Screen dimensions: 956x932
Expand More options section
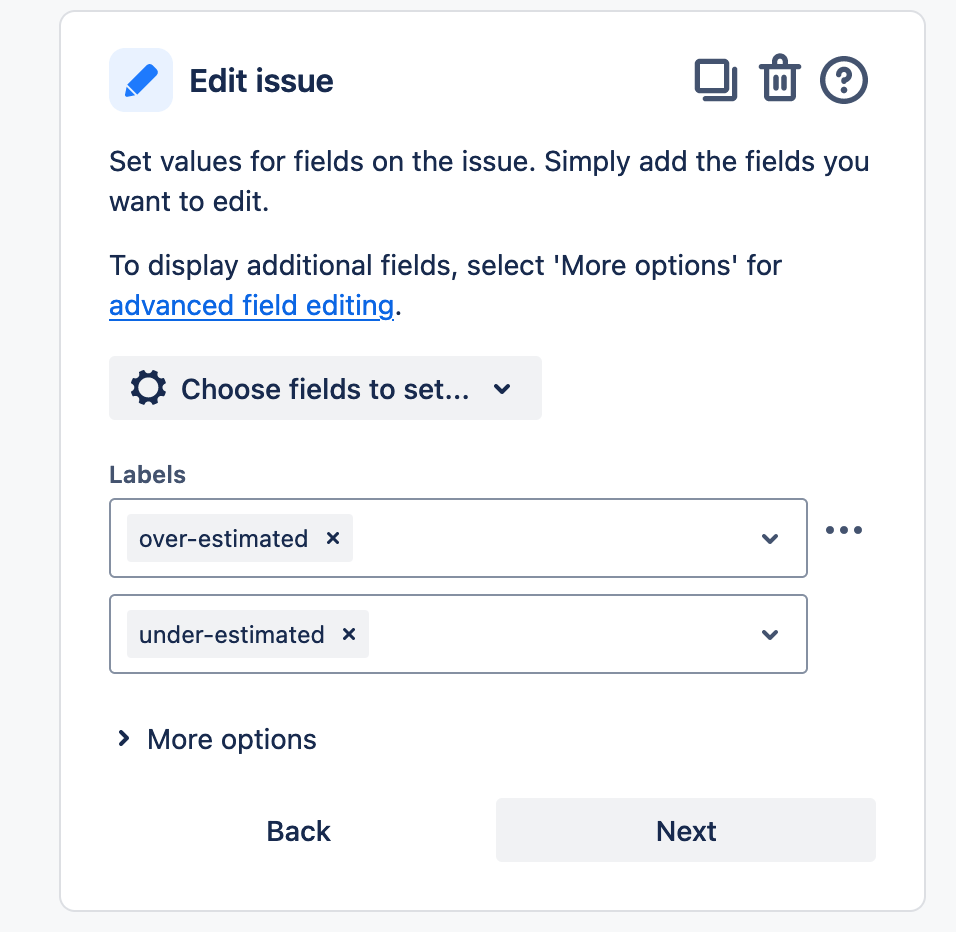216,739
